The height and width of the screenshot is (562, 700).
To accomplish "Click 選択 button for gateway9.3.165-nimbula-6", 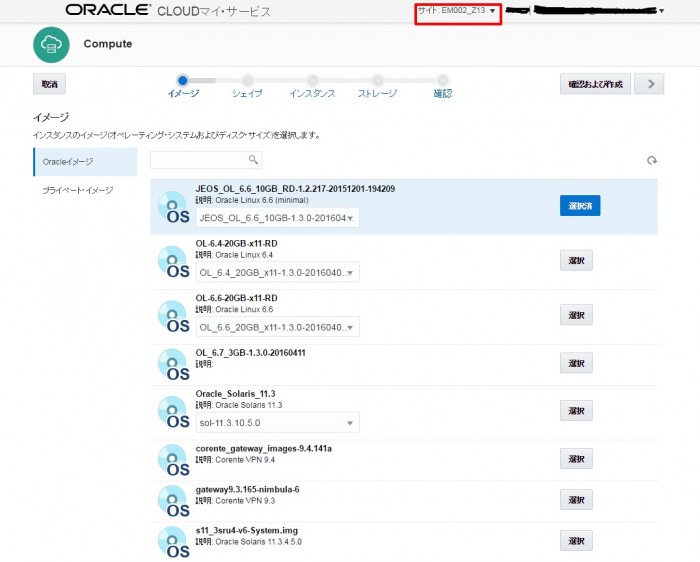I will [x=576, y=500].
